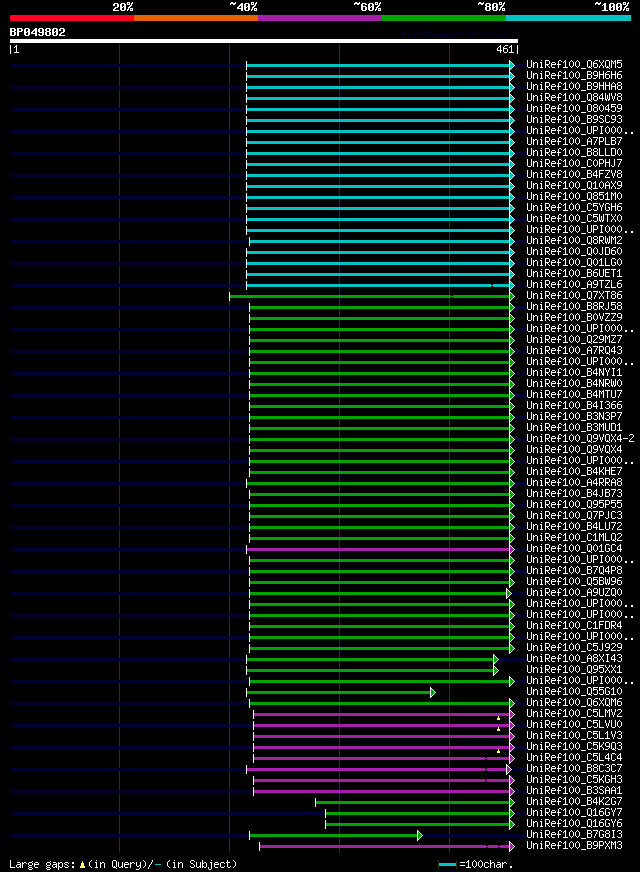Open the UniRef100_B4KHE7 label
Image resolution: width=640 pixels, height=872 pixels.
click(x=574, y=472)
